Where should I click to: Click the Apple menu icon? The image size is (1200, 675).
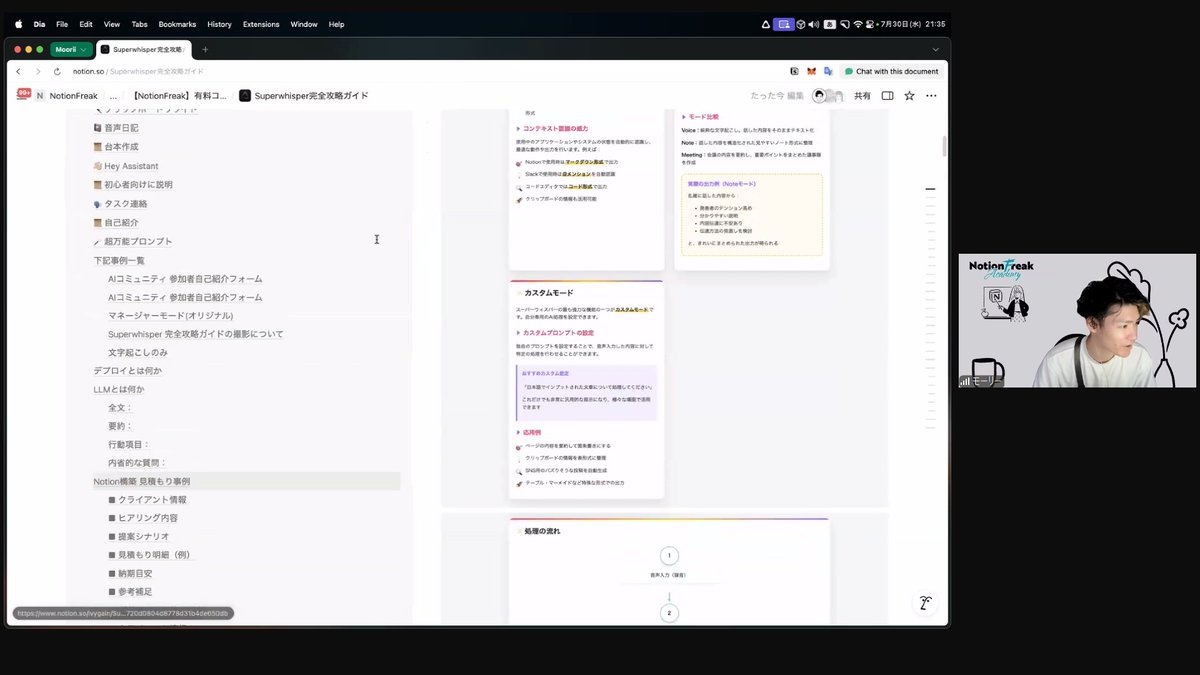pyautogui.click(x=18, y=24)
